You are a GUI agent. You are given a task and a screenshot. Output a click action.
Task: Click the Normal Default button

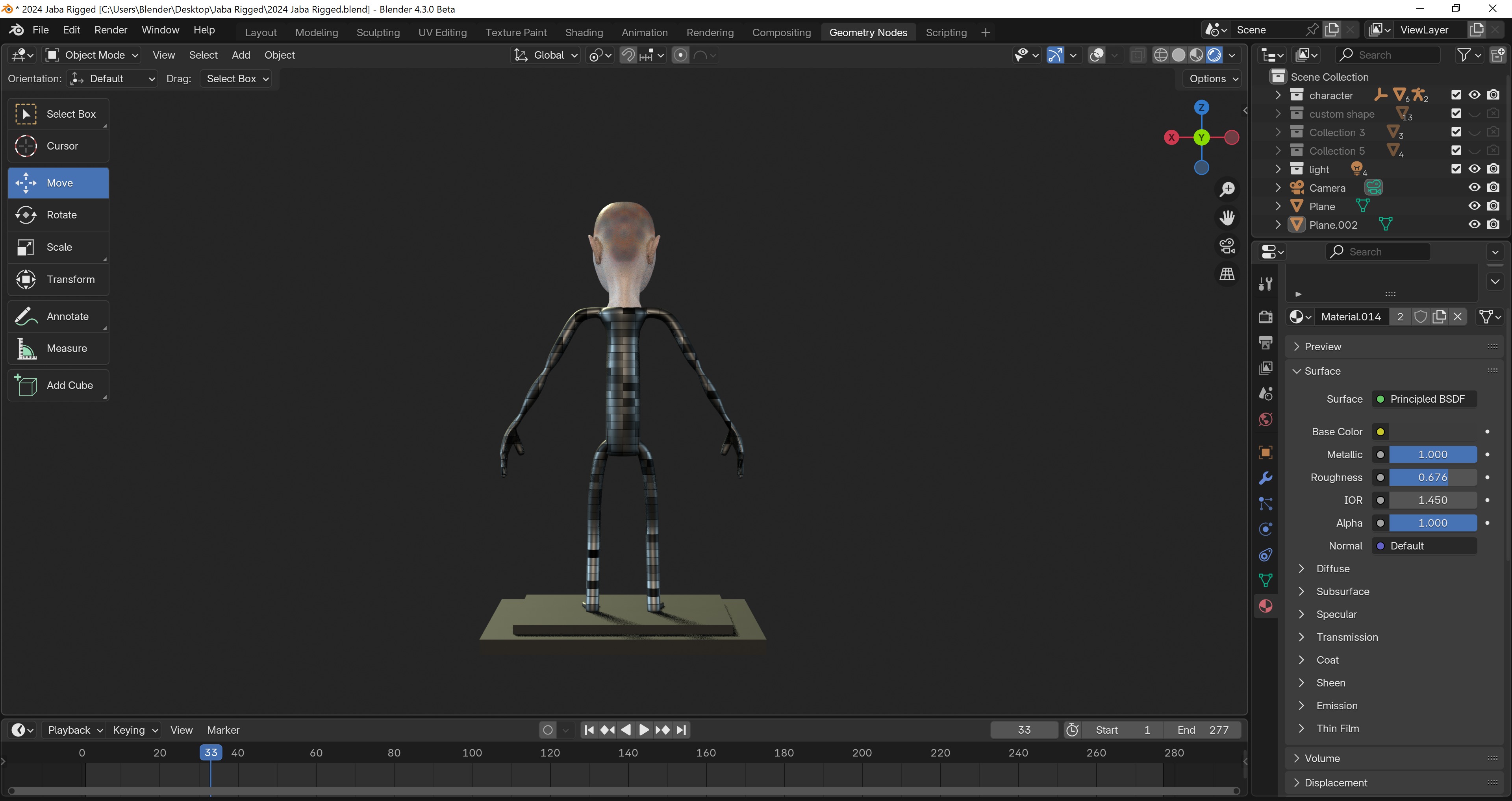[1424, 546]
